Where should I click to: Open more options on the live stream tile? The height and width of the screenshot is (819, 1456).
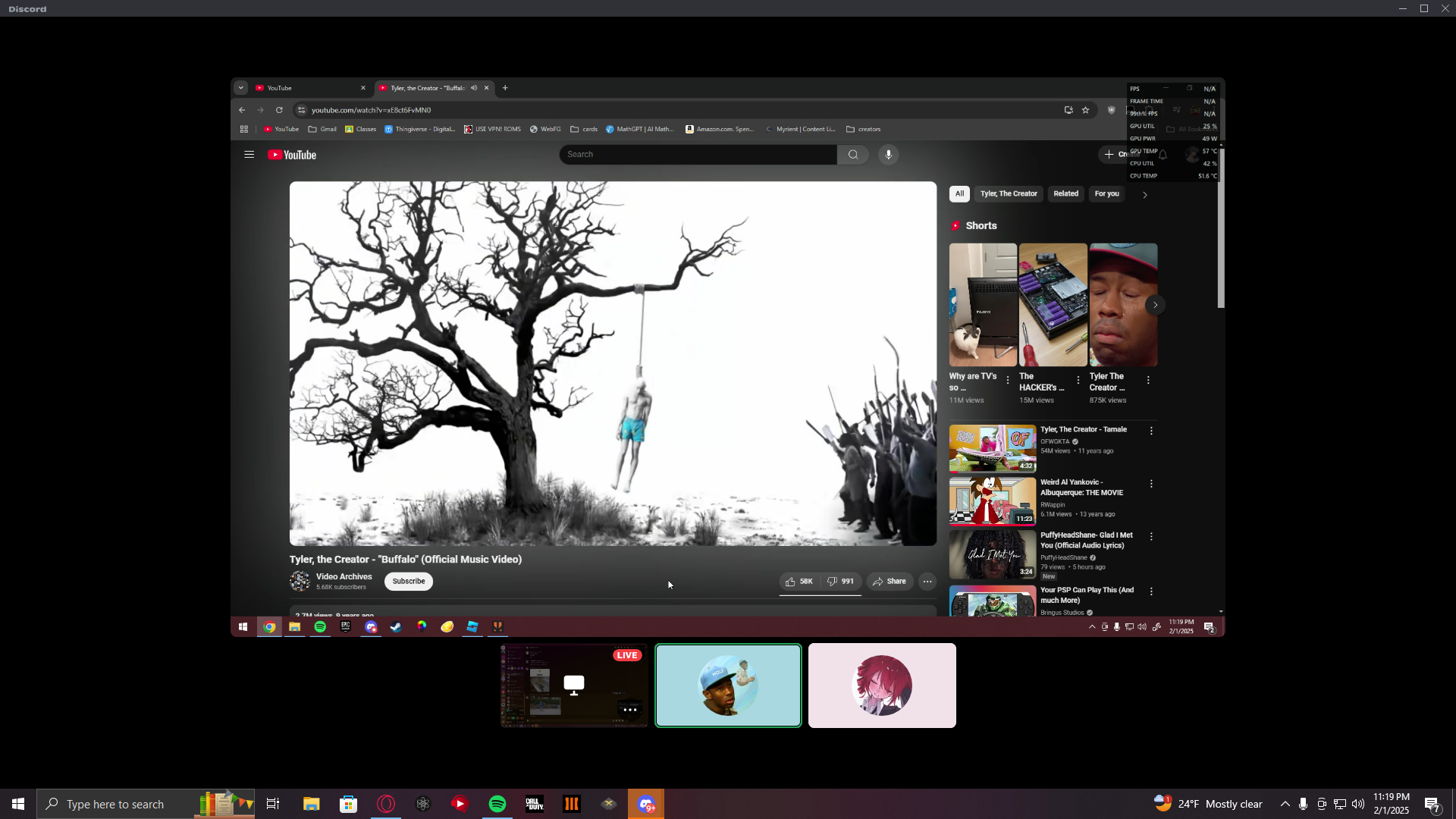[x=629, y=710]
